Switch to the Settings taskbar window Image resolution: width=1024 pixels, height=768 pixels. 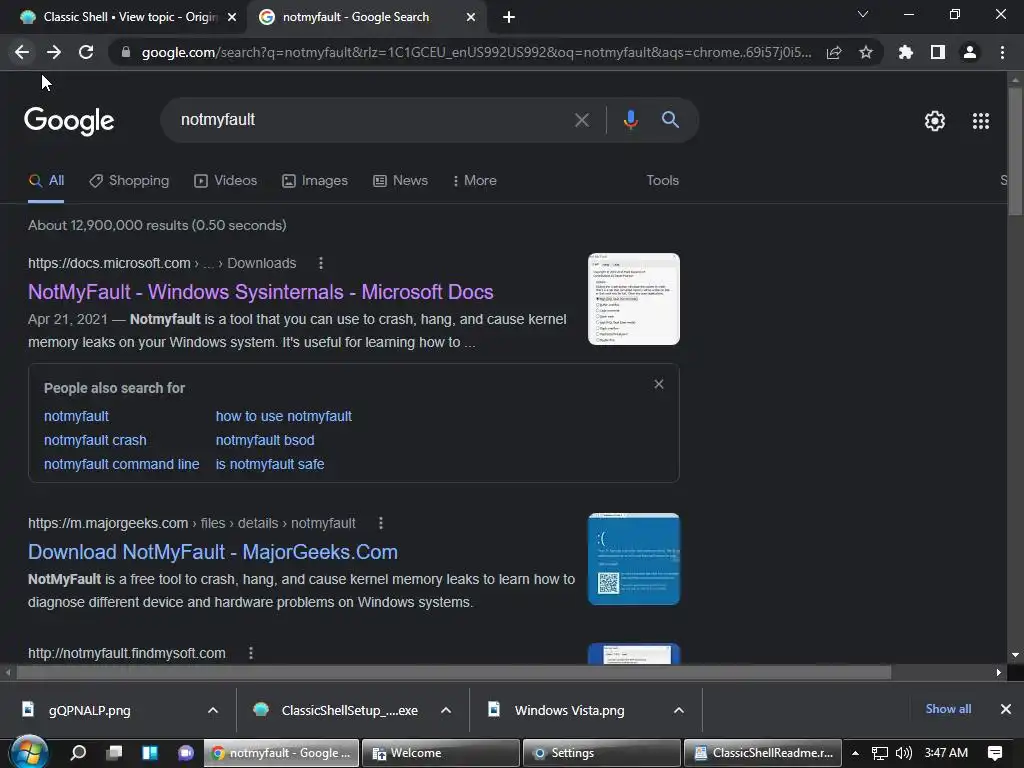coord(601,753)
